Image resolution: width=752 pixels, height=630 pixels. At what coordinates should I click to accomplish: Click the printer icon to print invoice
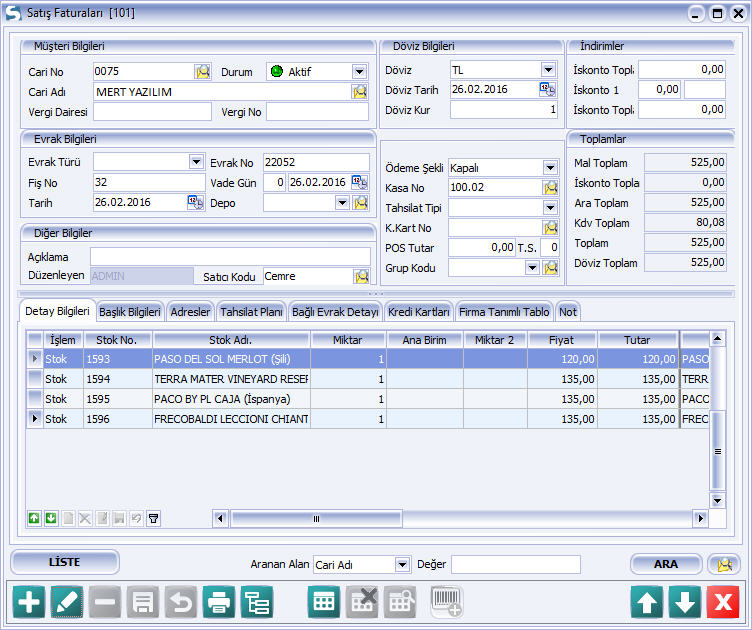(218, 602)
